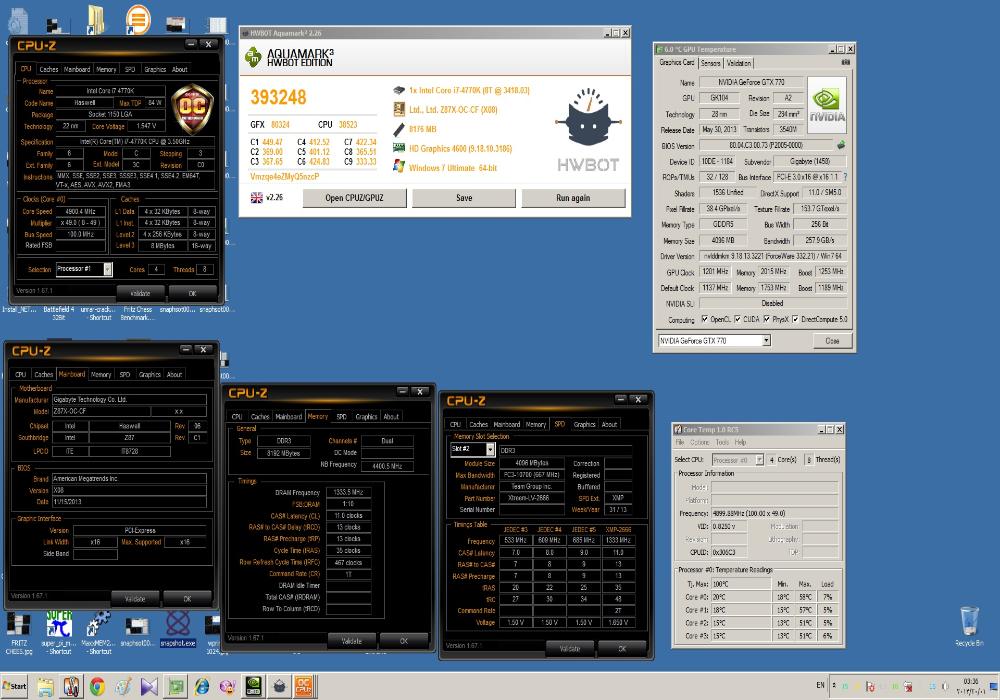Click OK in the CPU-Z SPD window
The image size is (1000, 700).
[x=622, y=648]
